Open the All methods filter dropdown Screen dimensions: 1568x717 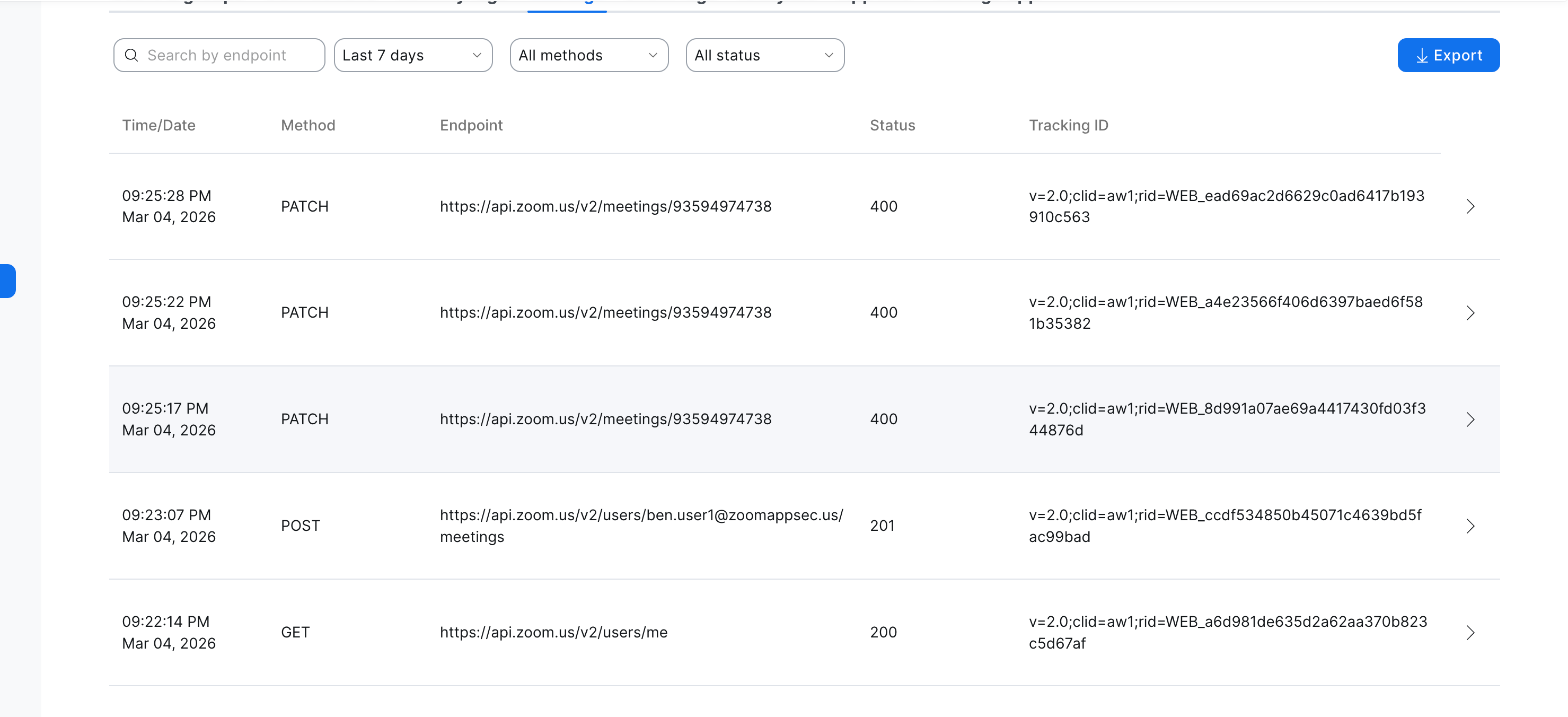point(588,56)
